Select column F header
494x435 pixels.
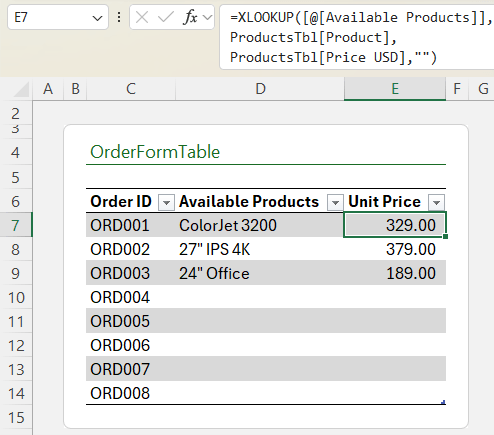(457, 89)
